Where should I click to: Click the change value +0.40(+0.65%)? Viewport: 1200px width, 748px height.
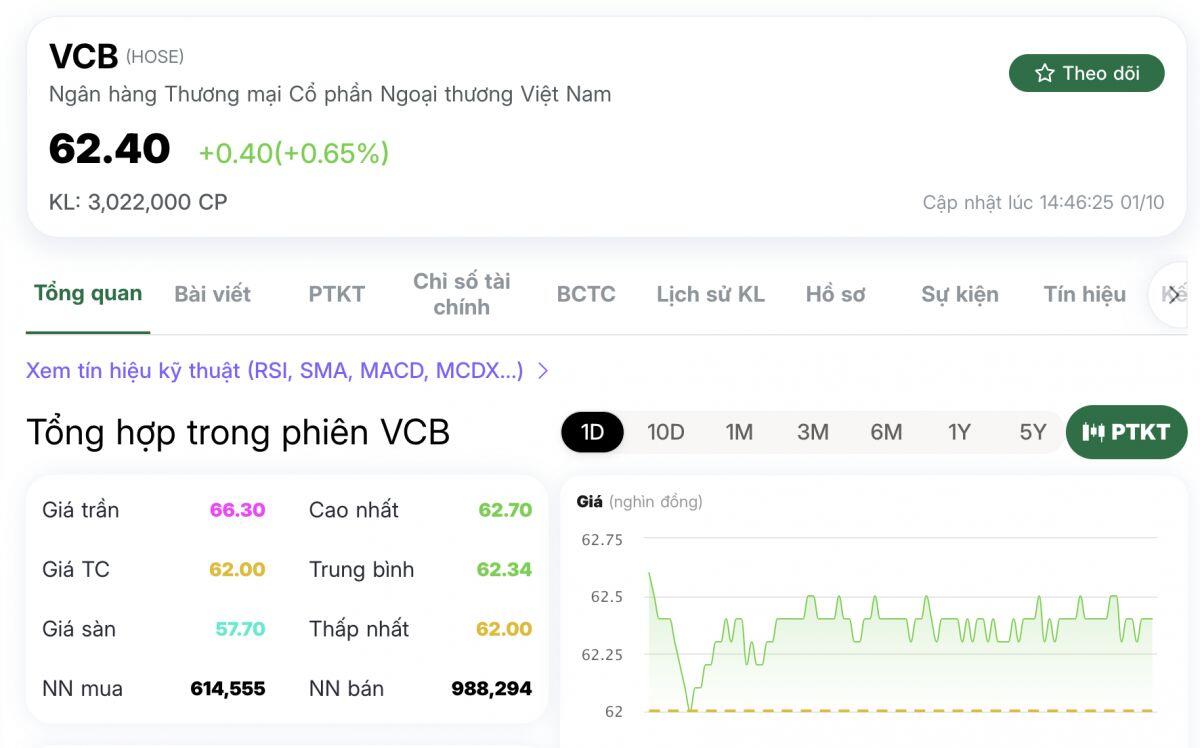[294, 153]
